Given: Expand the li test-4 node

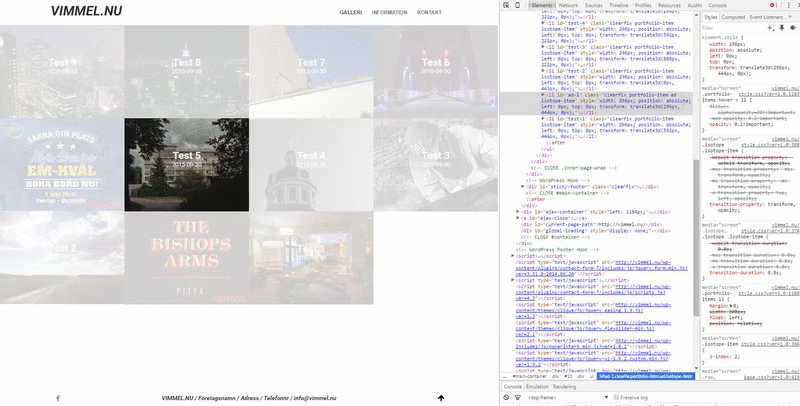Looking at the screenshot, I should click(543, 23).
